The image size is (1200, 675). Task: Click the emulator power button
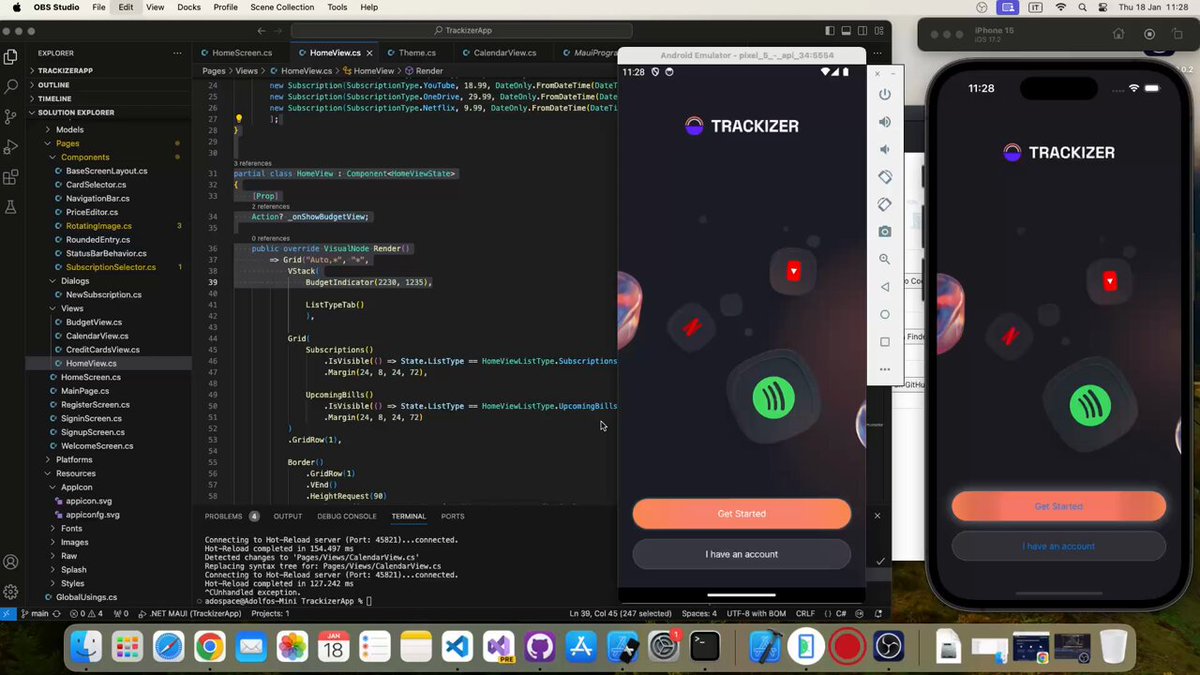[884, 94]
